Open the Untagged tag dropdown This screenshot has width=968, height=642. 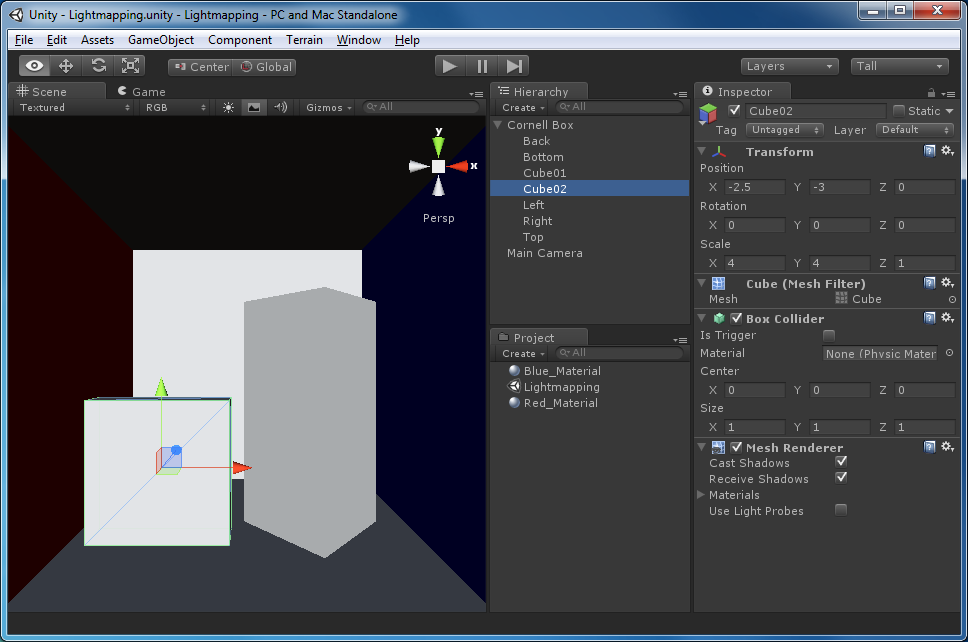click(785, 130)
